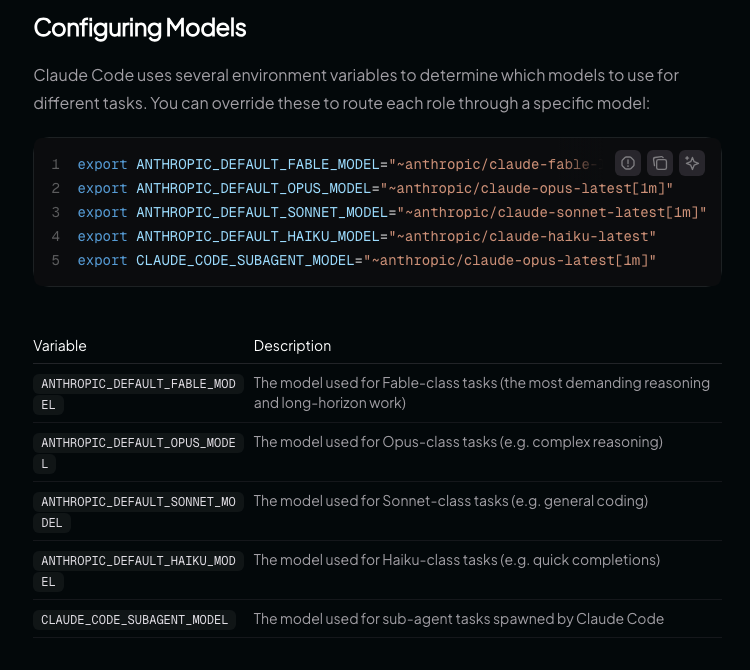
Task: Click code line 5 CLAUDE_CODE_SUBAGENT_MODEL export
Action: (x=366, y=261)
